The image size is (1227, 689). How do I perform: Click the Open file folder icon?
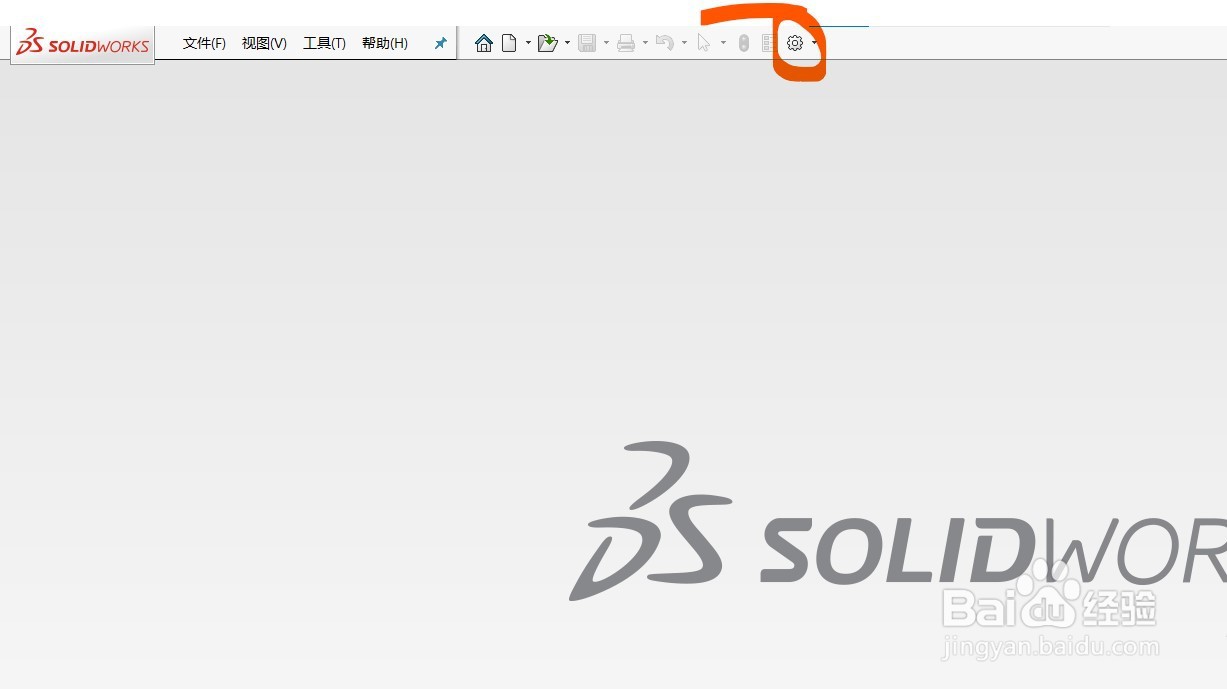click(x=547, y=43)
